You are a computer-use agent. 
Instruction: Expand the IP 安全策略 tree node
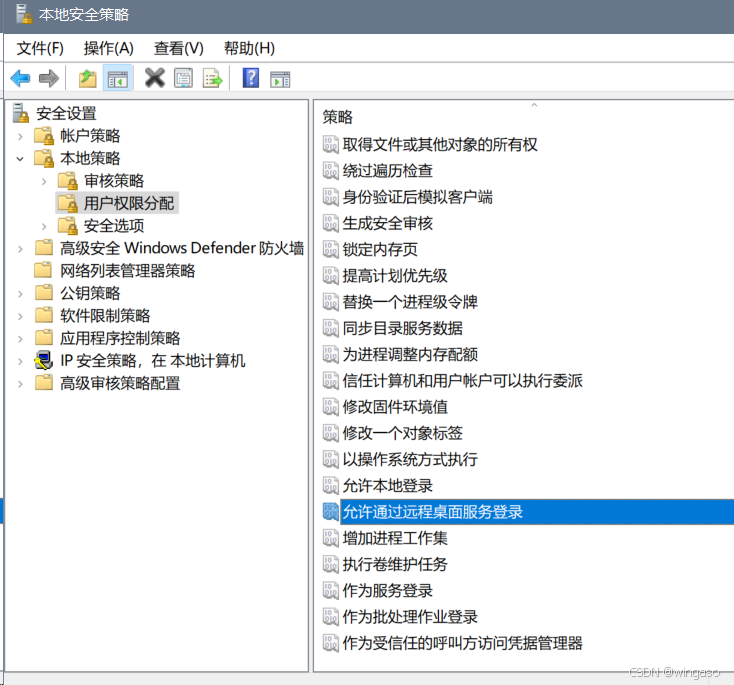(20, 361)
